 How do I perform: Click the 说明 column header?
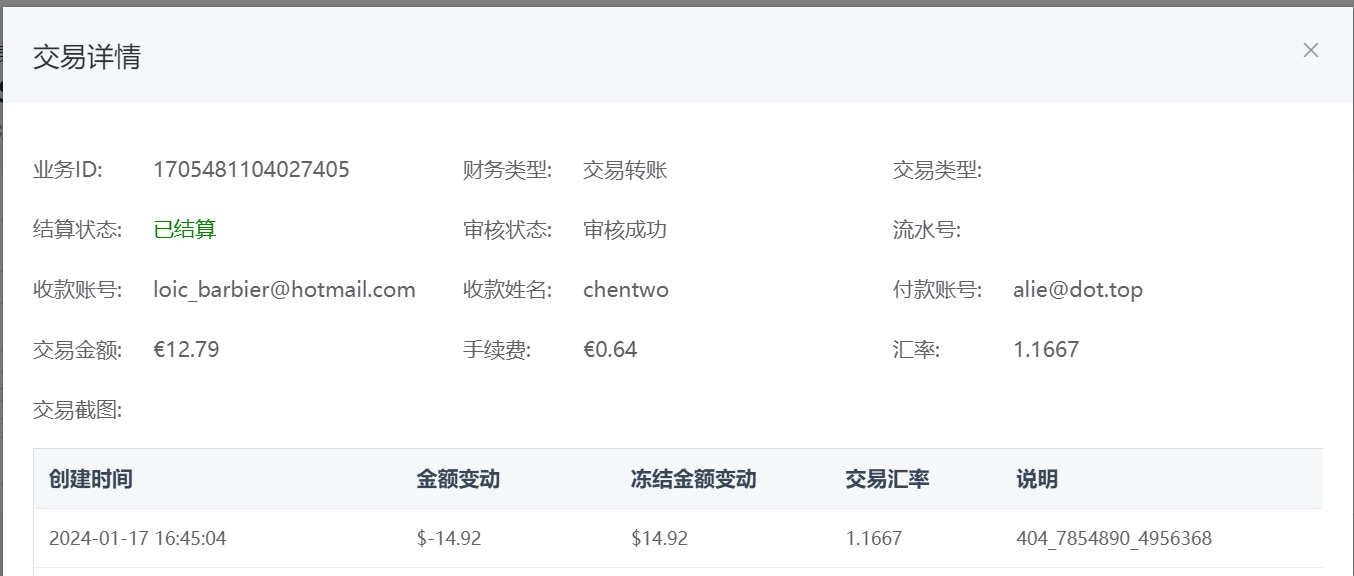(x=1037, y=479)
